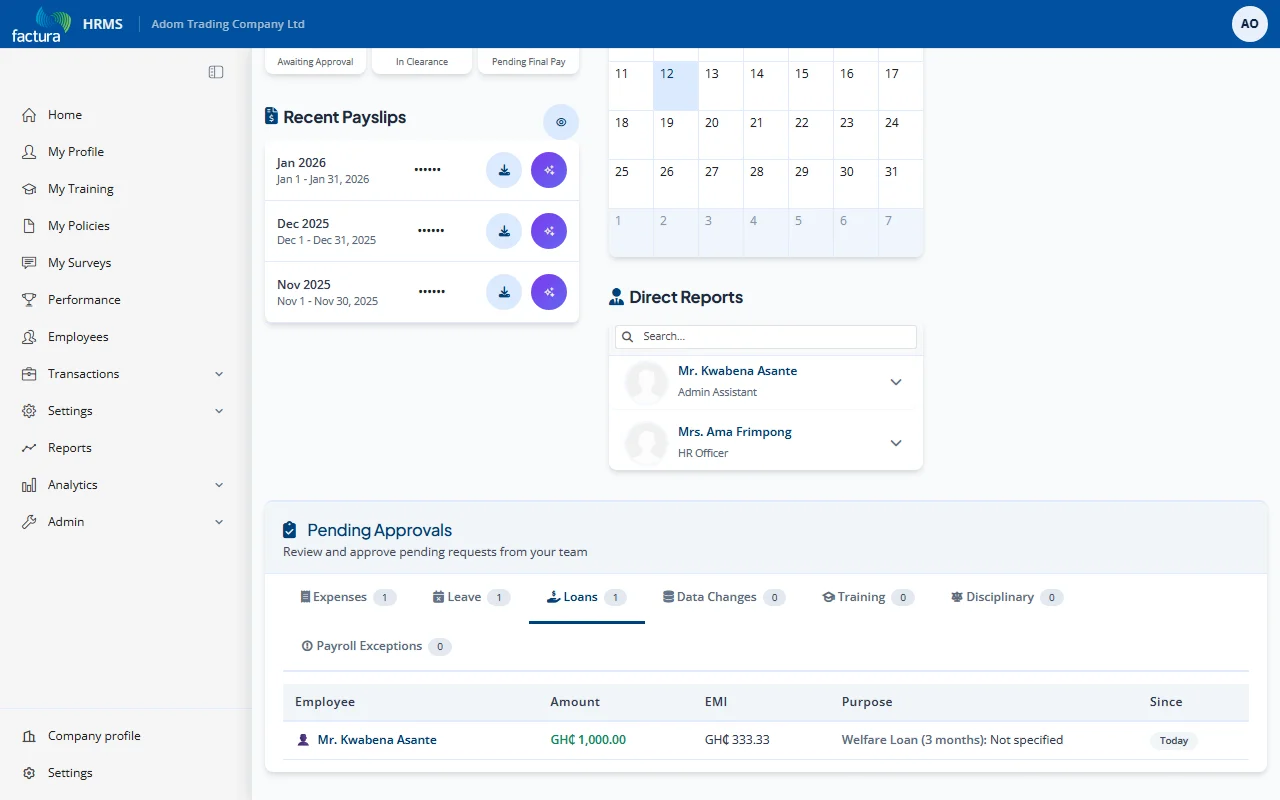
Task: Go to My Policies
Action: coord(79,226)
